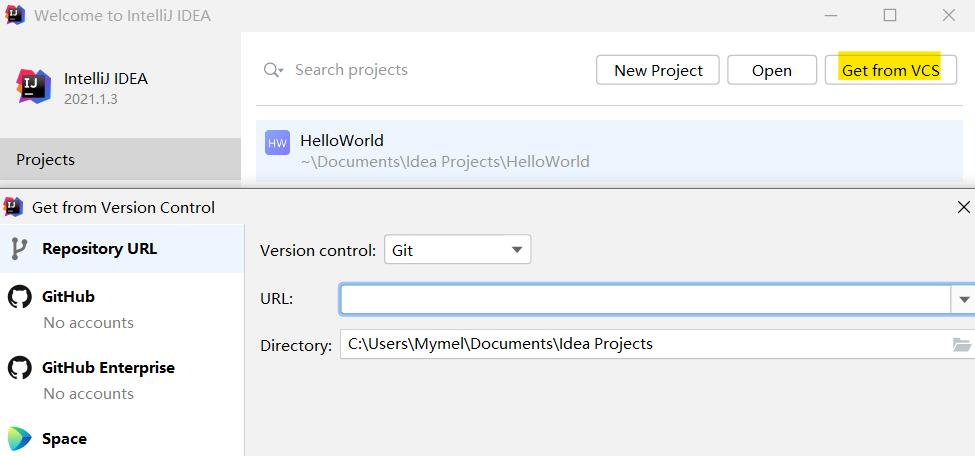
Task: Select Repository URL option
Action: (x=122, y=249)
